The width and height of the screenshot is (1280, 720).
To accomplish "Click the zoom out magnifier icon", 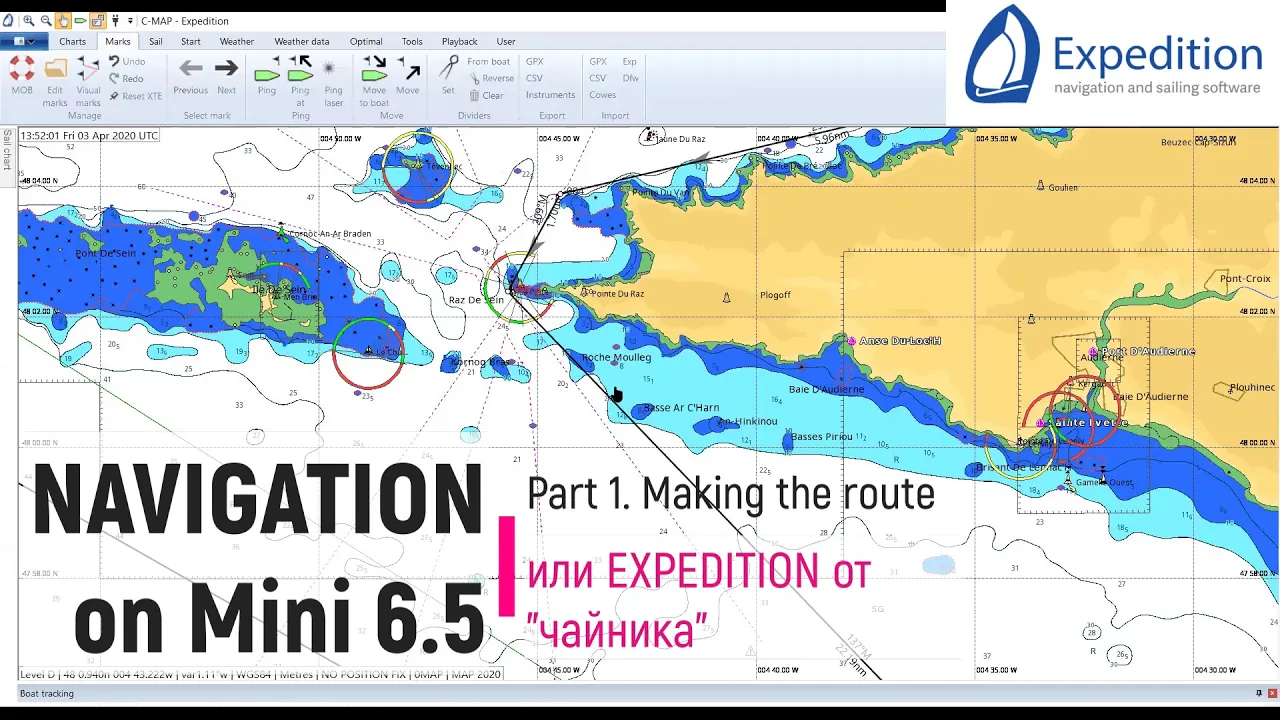I will [x=46, y=20].
